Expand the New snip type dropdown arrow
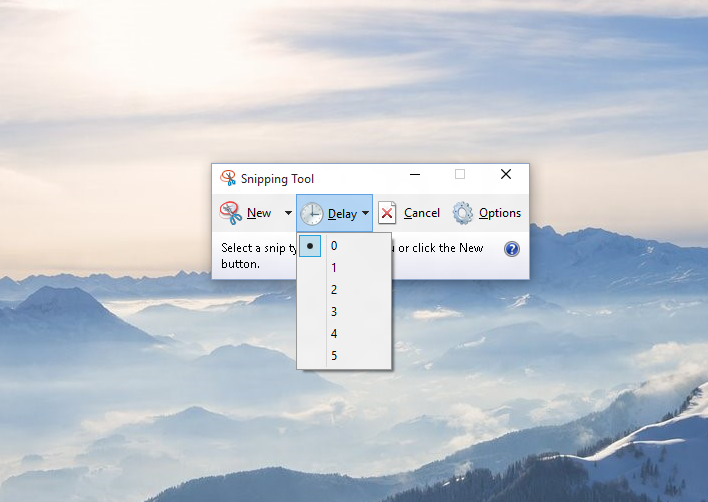The image size is (708, 502). click(x=288, y=213)
